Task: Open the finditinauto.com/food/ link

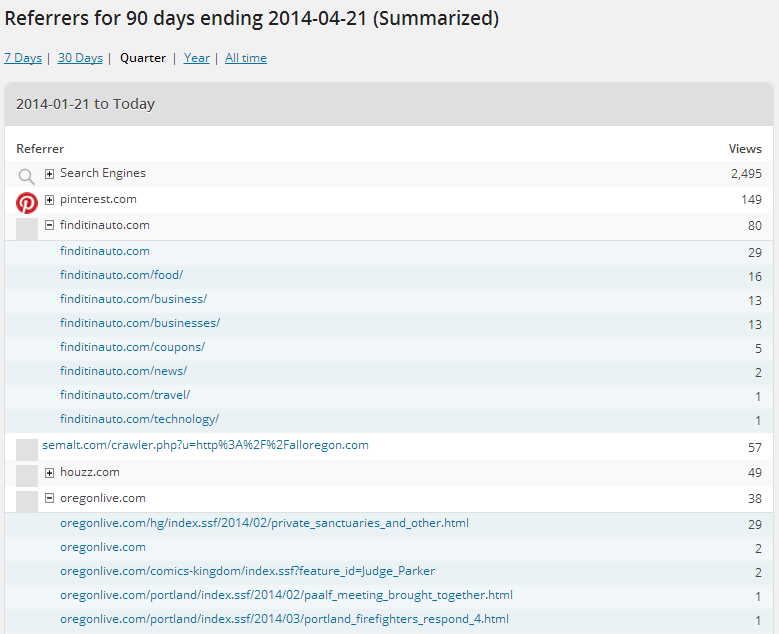Action: (x=122, y=275)
